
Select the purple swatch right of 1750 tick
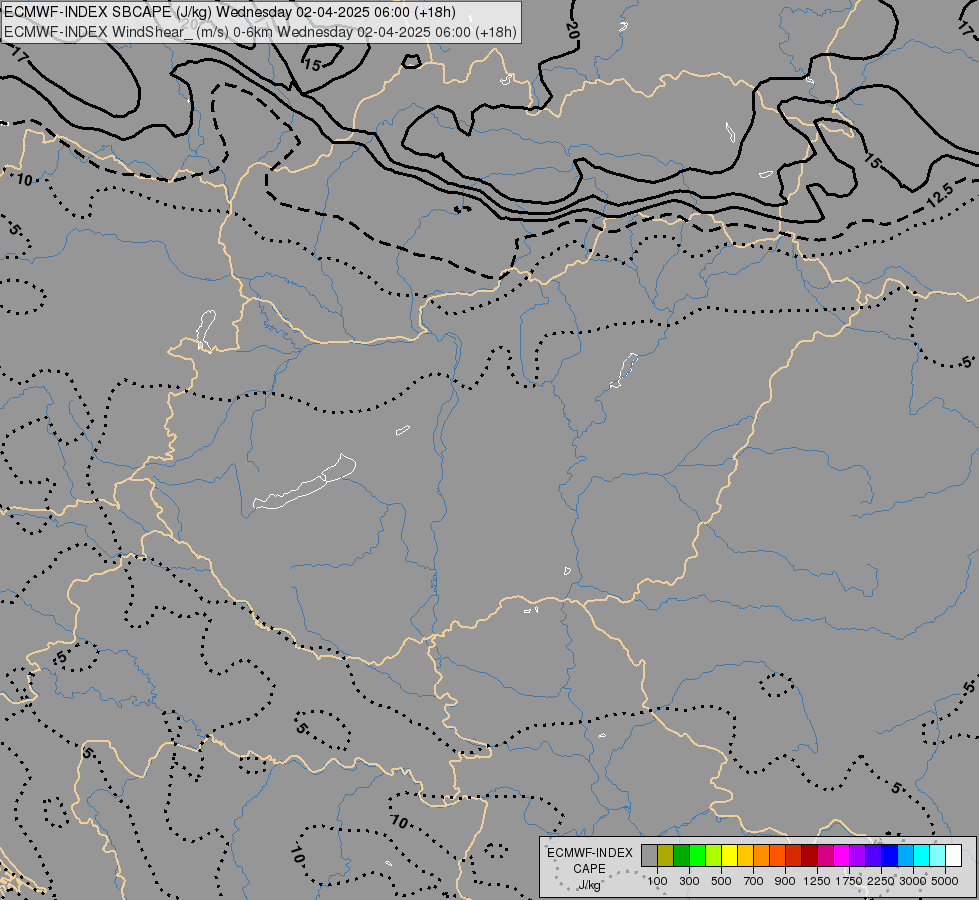tap(857, 855)
